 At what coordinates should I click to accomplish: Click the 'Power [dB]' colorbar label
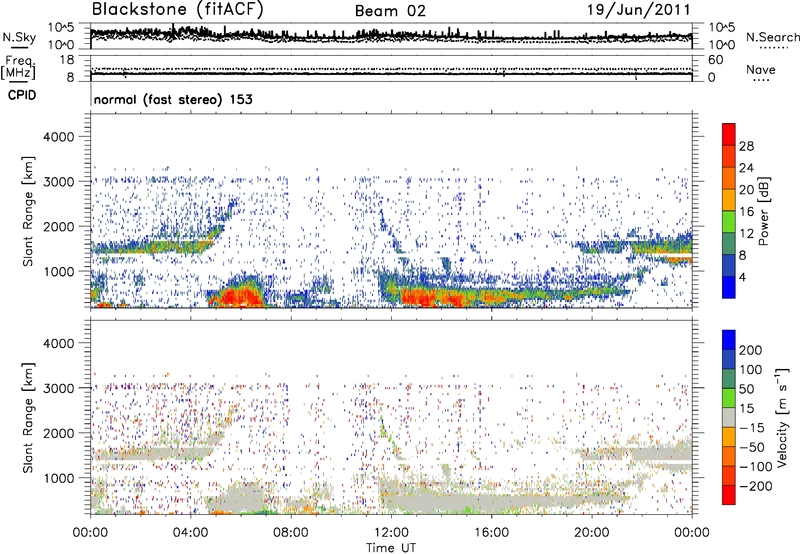point(763,211)
